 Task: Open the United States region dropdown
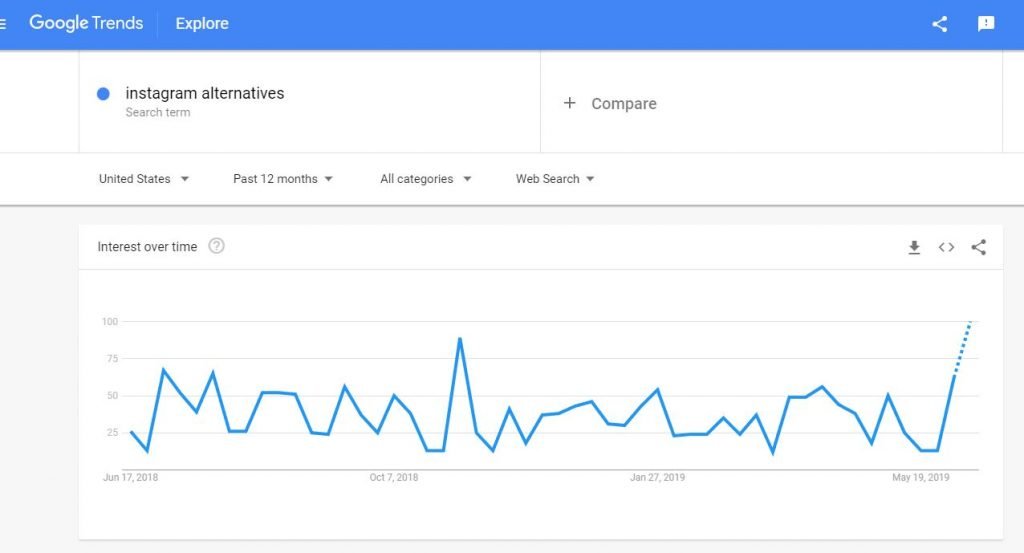(144, 179)
